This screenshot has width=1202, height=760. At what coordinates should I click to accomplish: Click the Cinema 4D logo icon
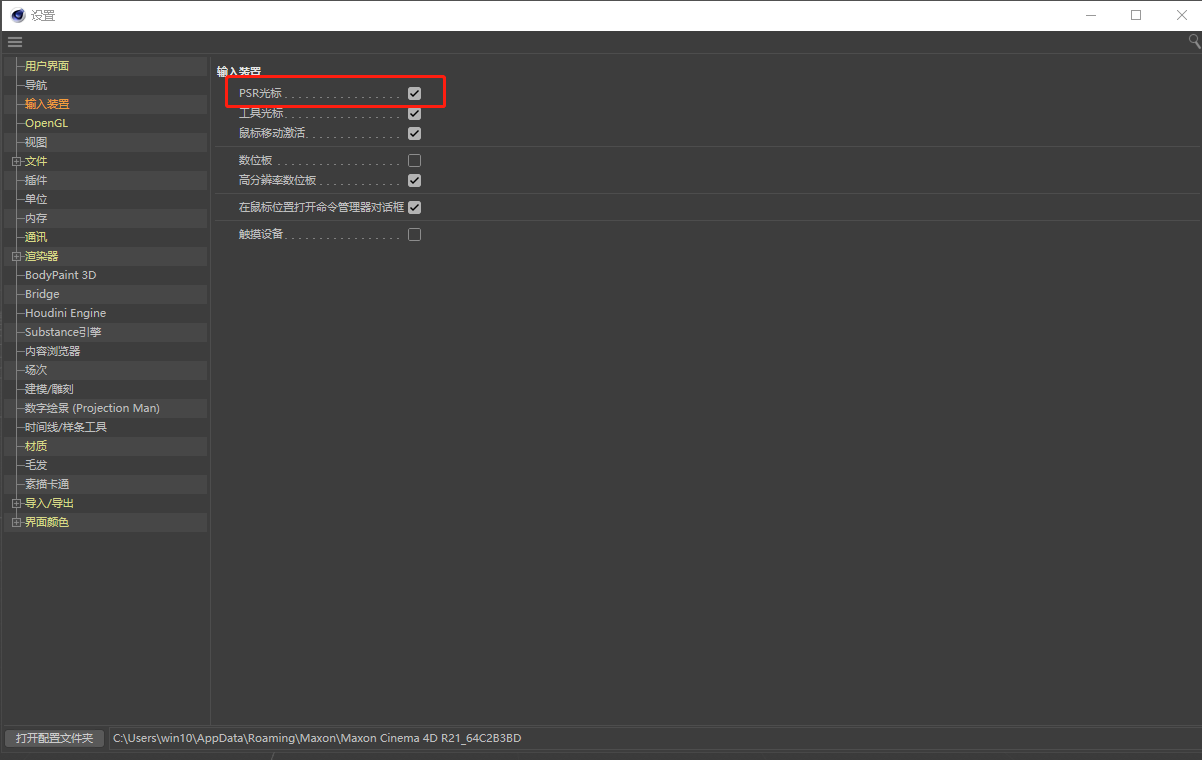[x=18, y=15]
